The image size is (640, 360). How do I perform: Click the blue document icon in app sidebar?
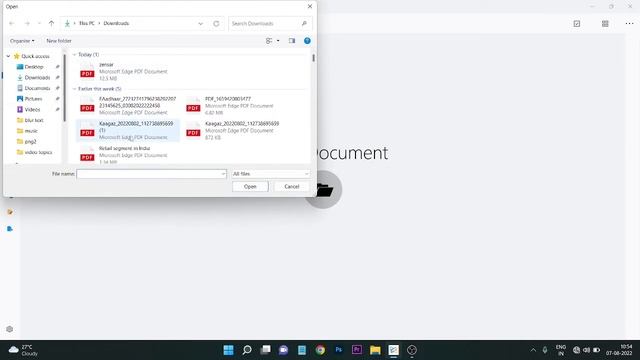point(10,229)
